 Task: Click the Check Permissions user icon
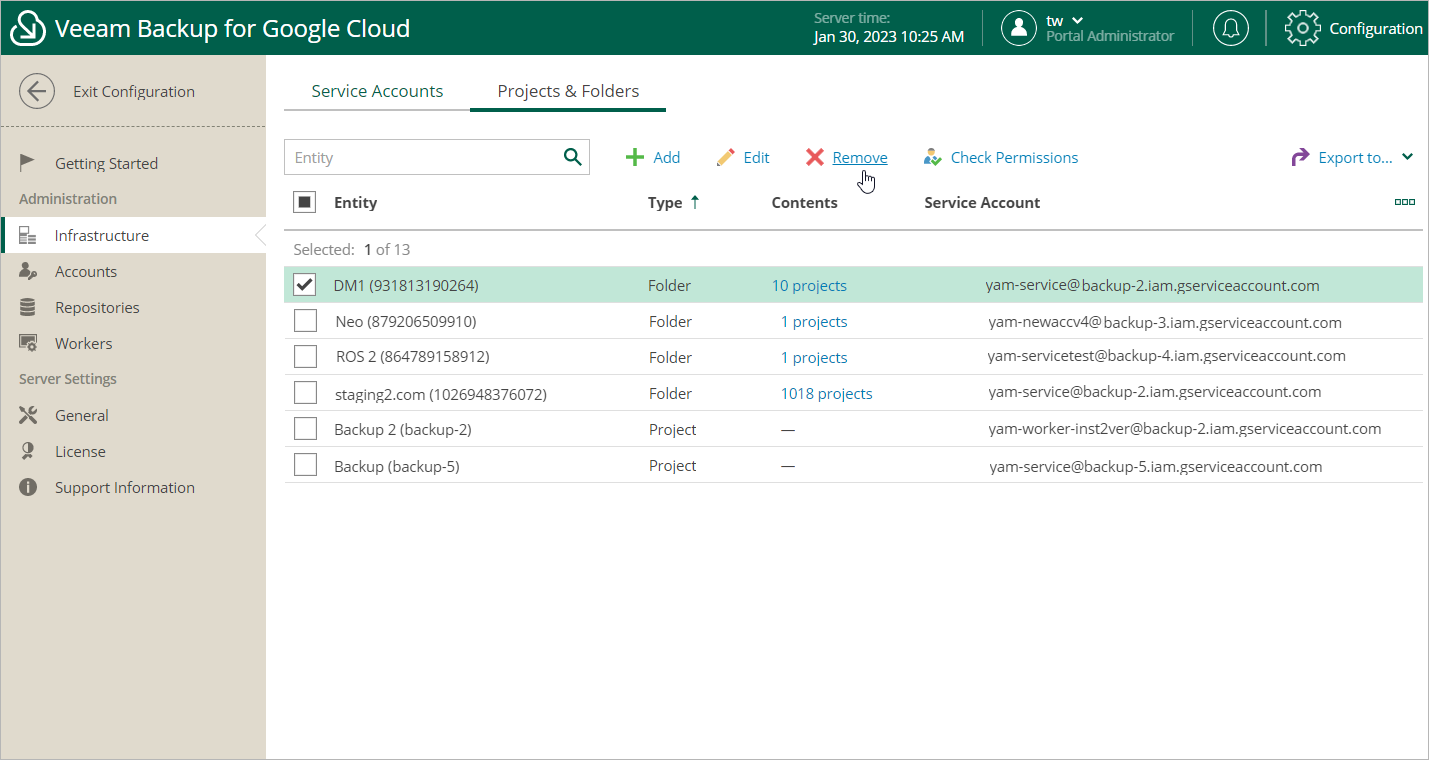point(933,158)
